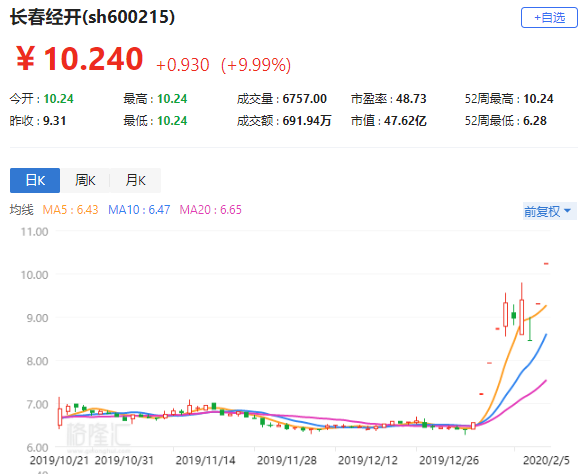Switch to the 月K monthly chart tab
The height and width of the screenshot is (474, 580).
[135, 181]
